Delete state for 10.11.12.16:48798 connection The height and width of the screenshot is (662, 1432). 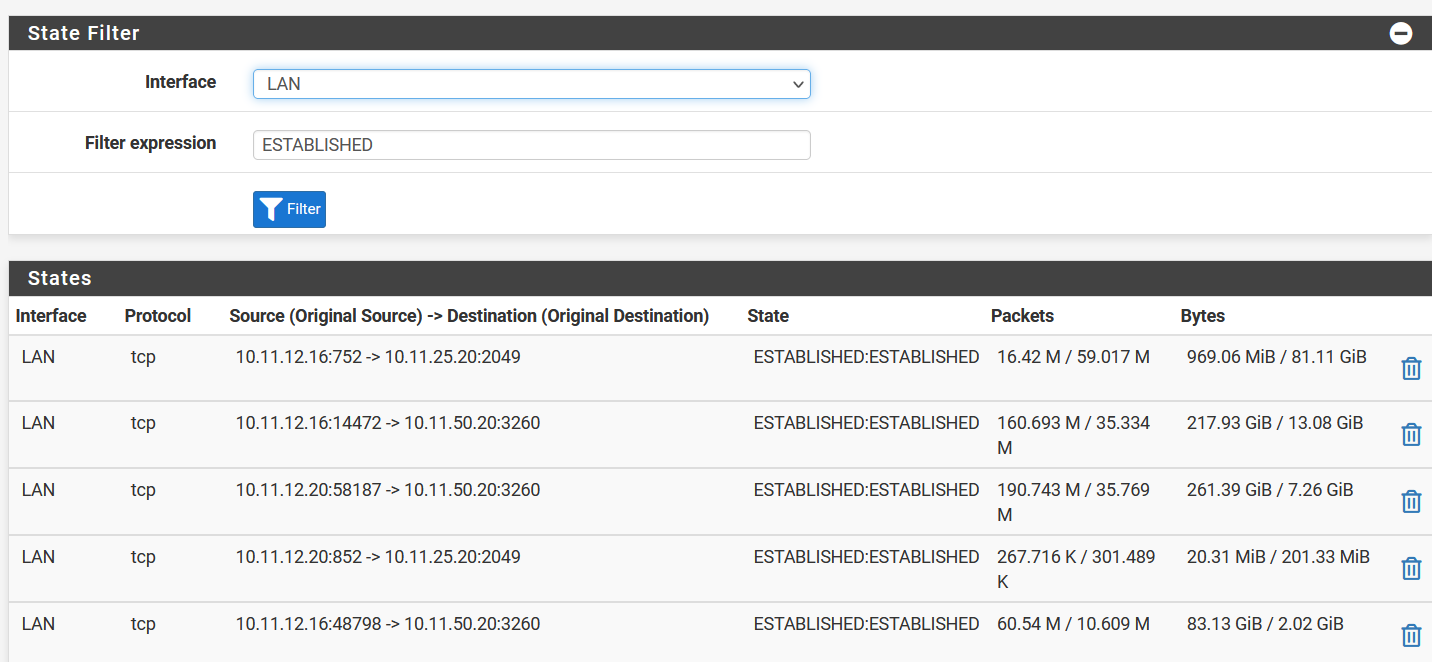pos(1410,635)
